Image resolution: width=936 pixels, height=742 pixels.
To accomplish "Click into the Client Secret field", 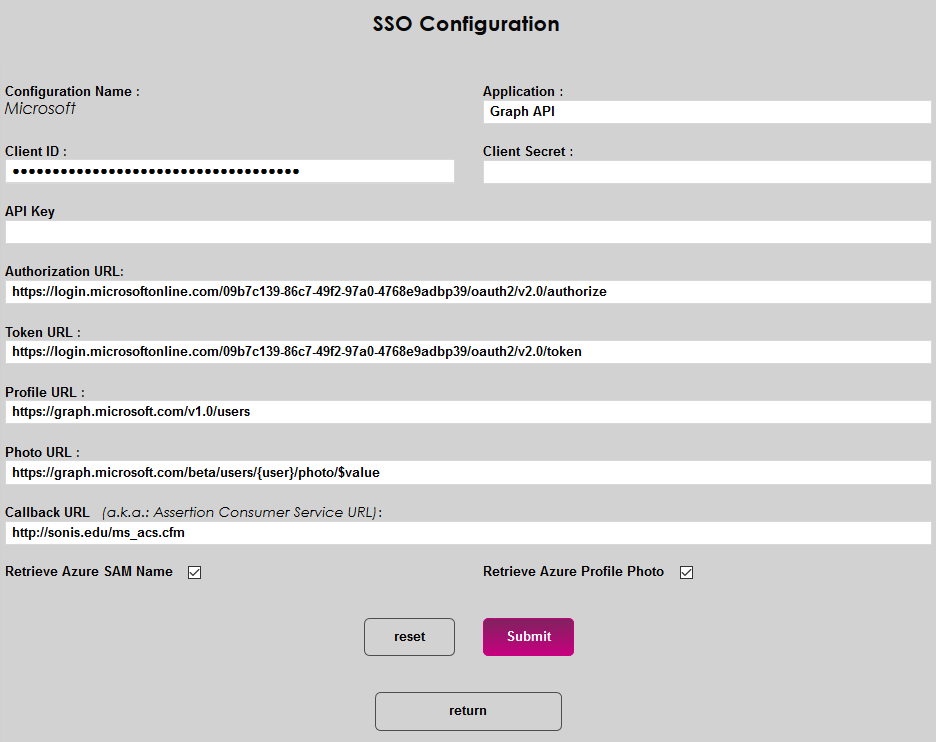I will pyautogui.click(x=706, y=172).
